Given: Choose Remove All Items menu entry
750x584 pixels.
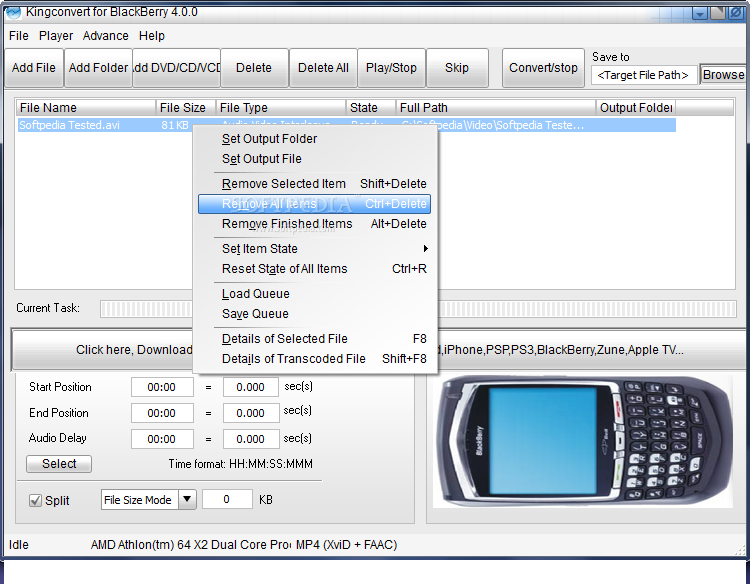Looking at the screenshot, I should 314,204.
